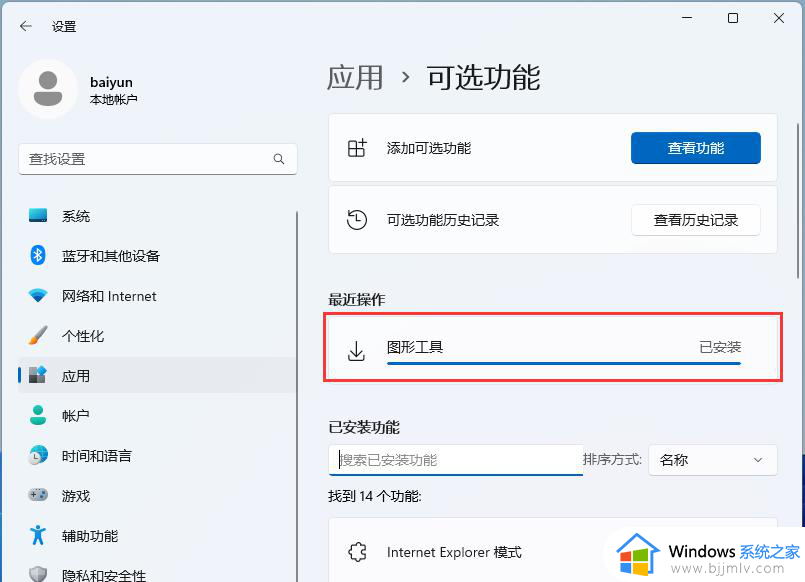Click the back arrow in Settings header
This screenshot has width=805, height=582.
[x=26, y=26]
